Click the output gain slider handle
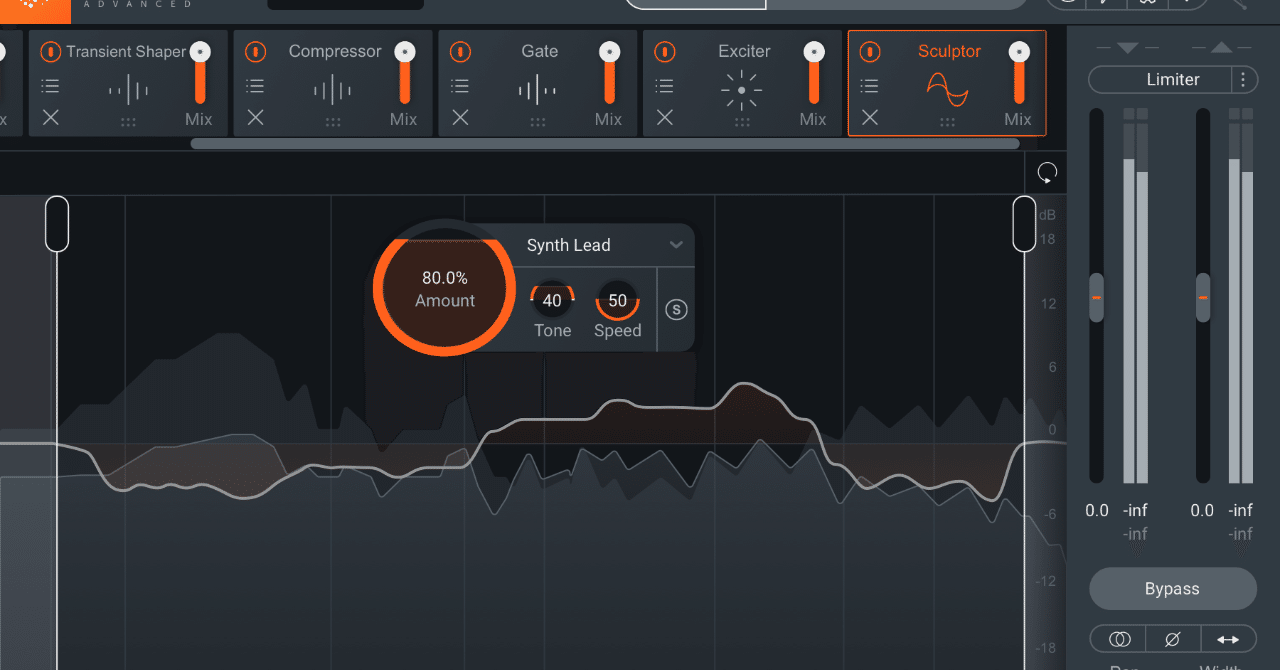The image size is (1280, 670). click(x=1203, y=297)
